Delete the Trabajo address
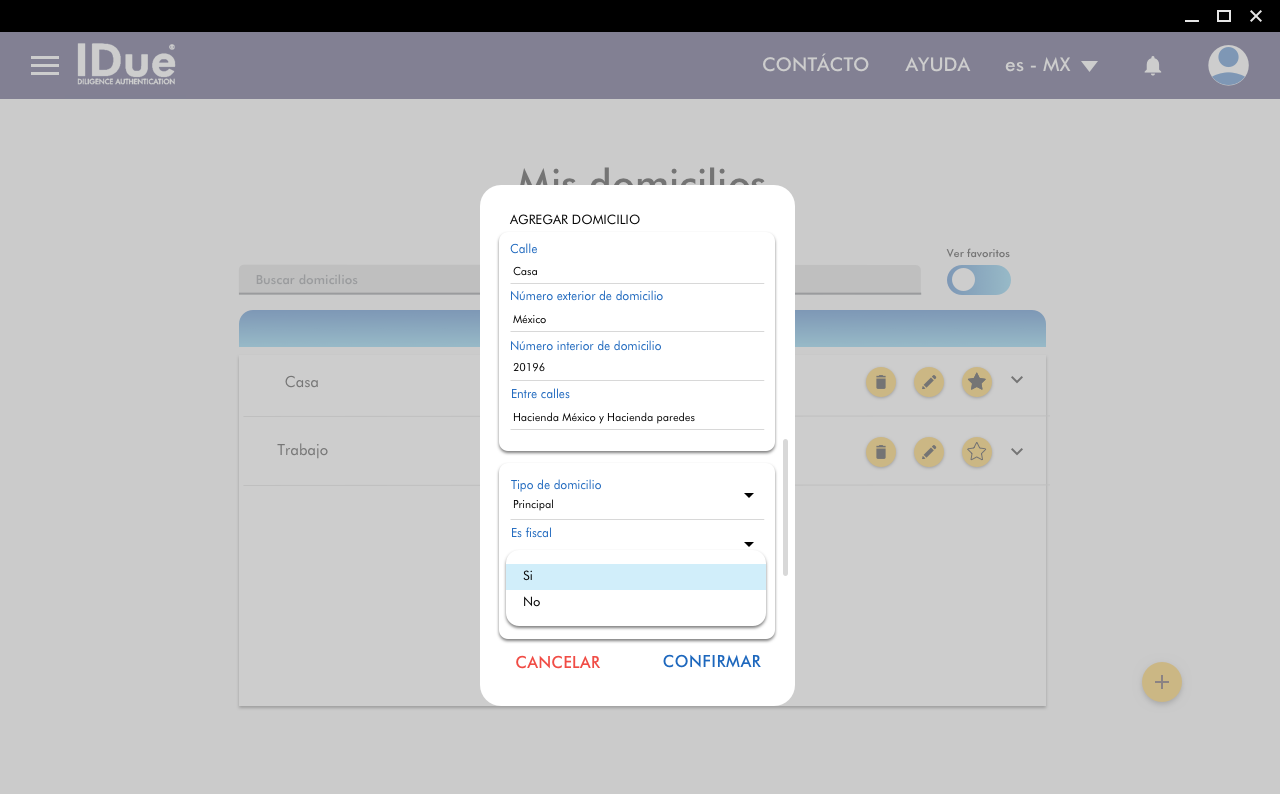This screenshot has width=1280, height=794. tap(880, 452)
